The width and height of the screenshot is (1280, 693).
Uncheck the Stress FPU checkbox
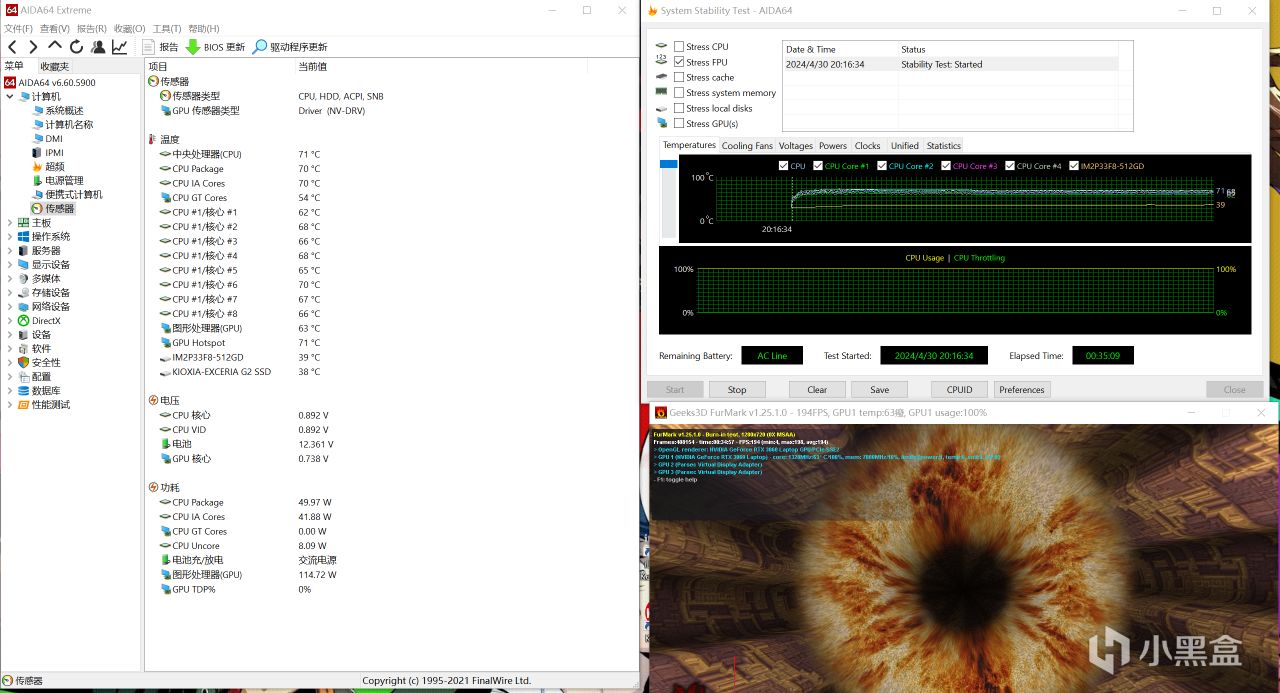(x=679, y=62)
